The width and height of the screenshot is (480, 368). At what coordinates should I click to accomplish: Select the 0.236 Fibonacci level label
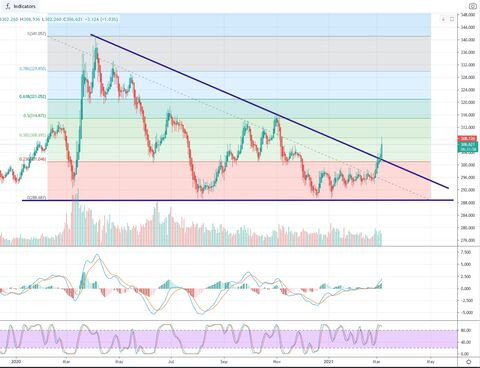pos(32,160)
